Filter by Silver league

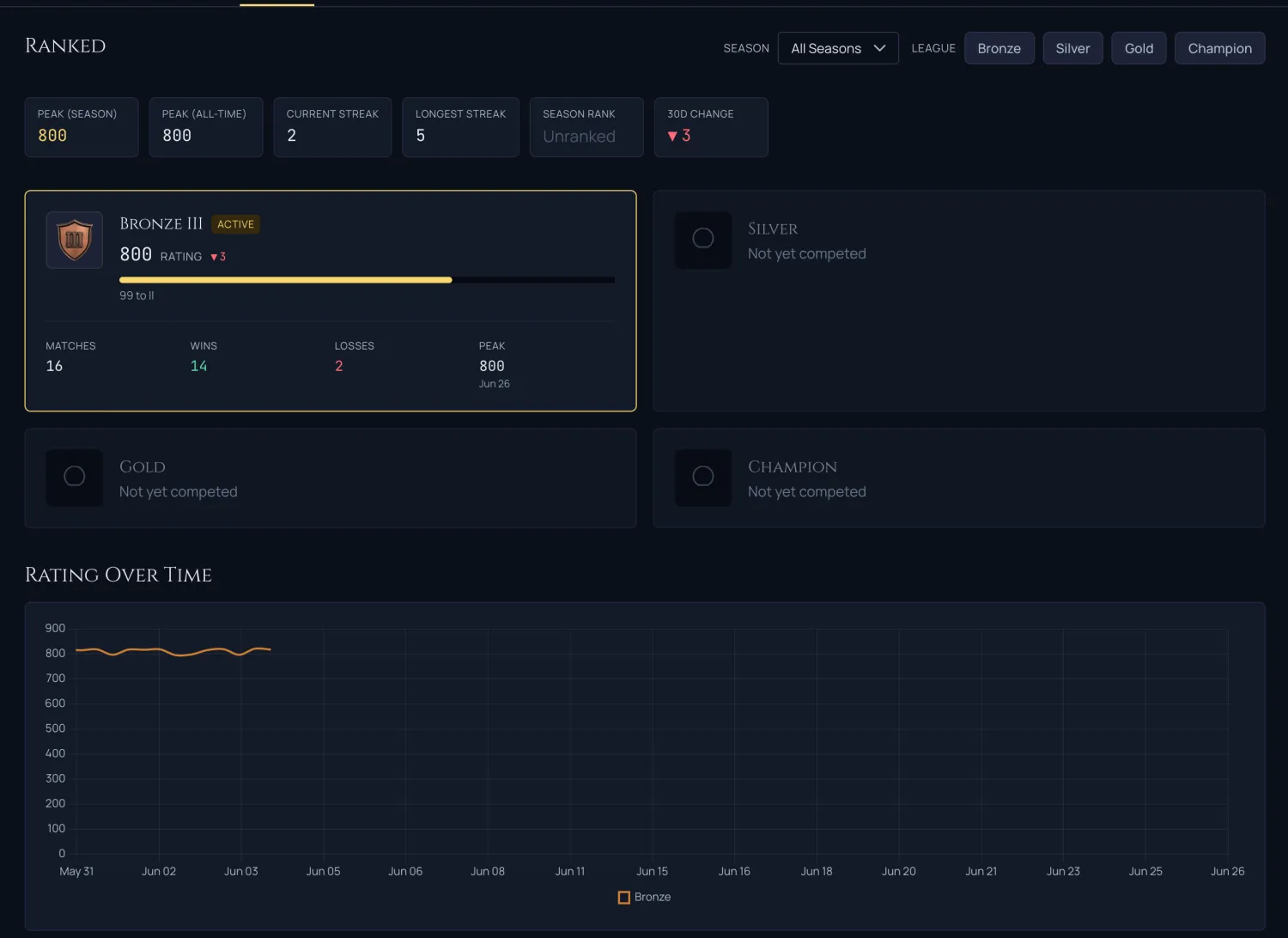1072,48
